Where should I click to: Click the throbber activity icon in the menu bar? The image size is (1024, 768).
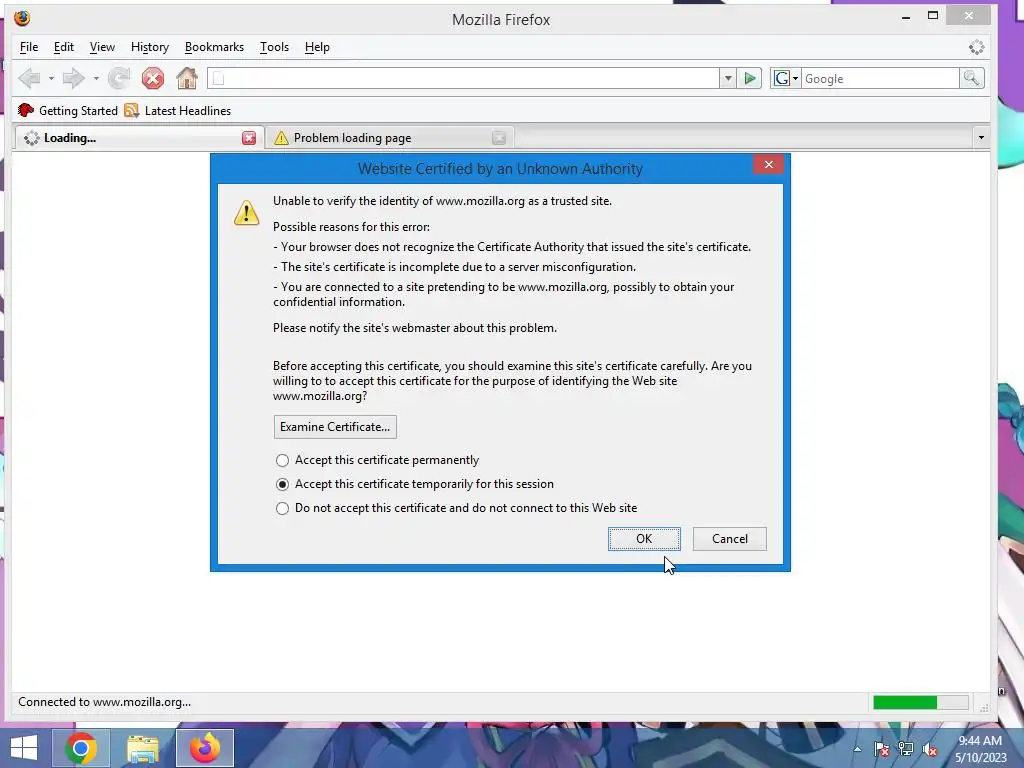pos(976,47)
